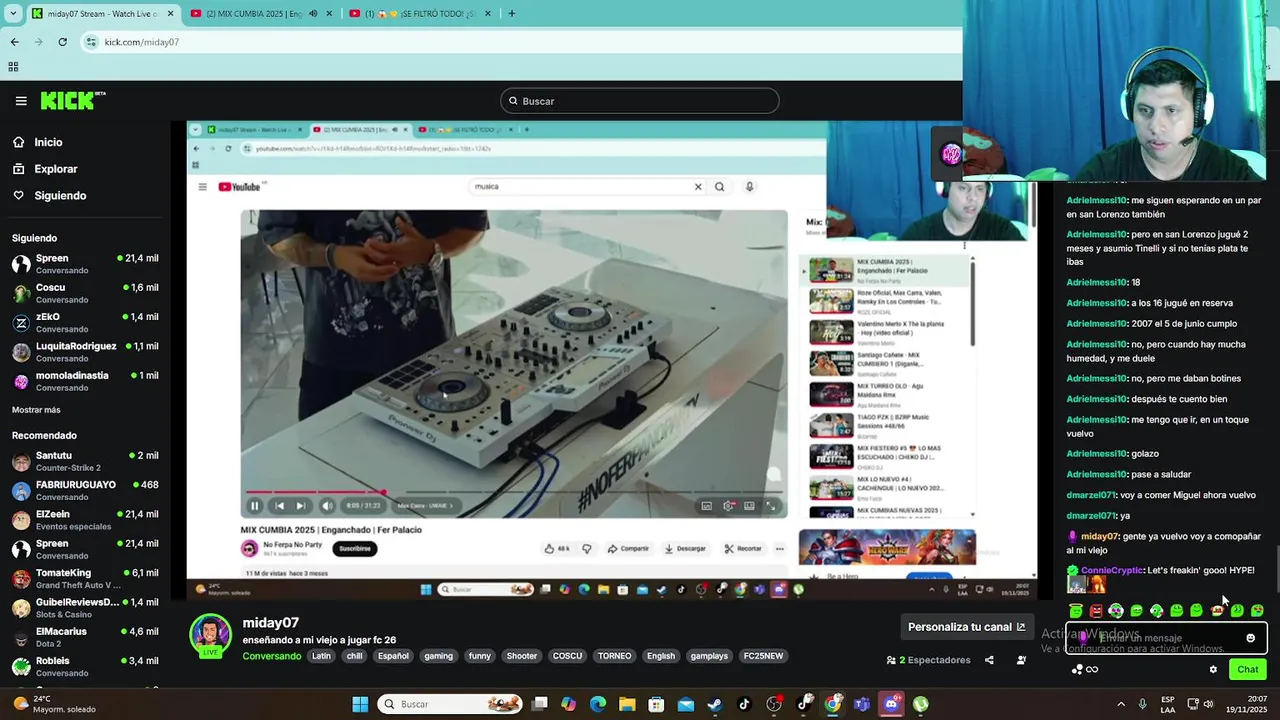Click the channel points icon below chat
The height and width of the screenshot is (720, 1280).
click(1077, 669)
